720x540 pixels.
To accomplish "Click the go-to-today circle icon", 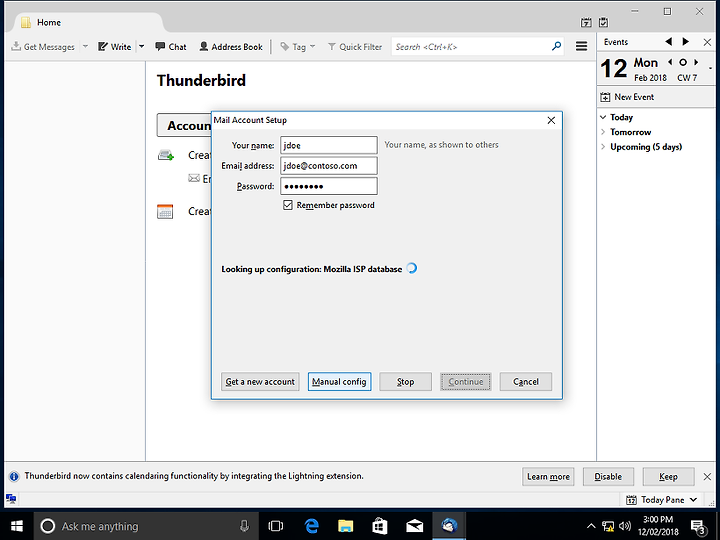I will click(683, 62).
